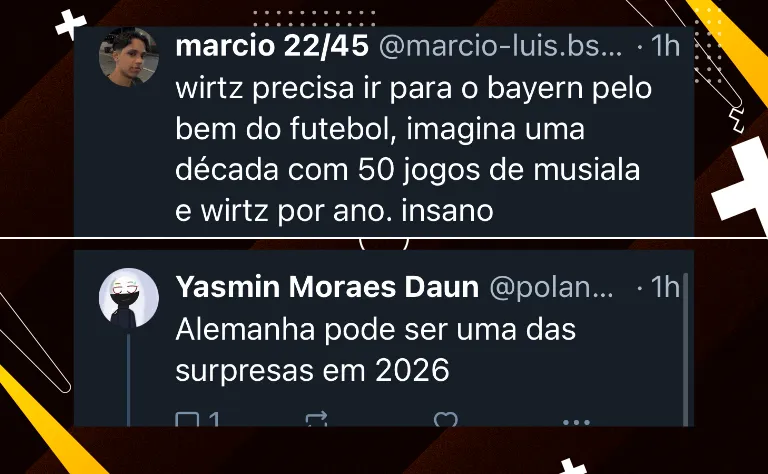Open marcio's post about wirtz and bayern
This screenshot has width=768, height=474.
[414, 149]
